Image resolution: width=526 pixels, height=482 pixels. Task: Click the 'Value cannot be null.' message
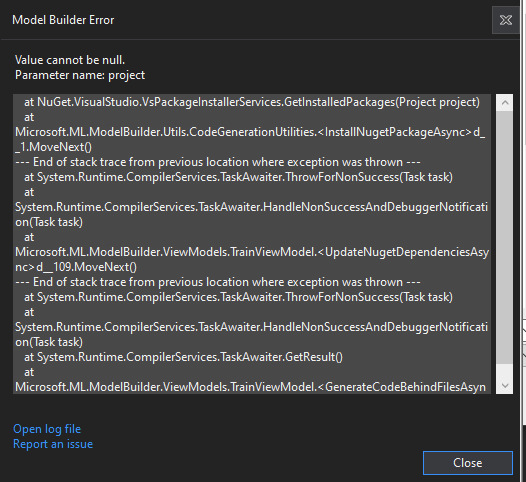click(x=70, y=60)
